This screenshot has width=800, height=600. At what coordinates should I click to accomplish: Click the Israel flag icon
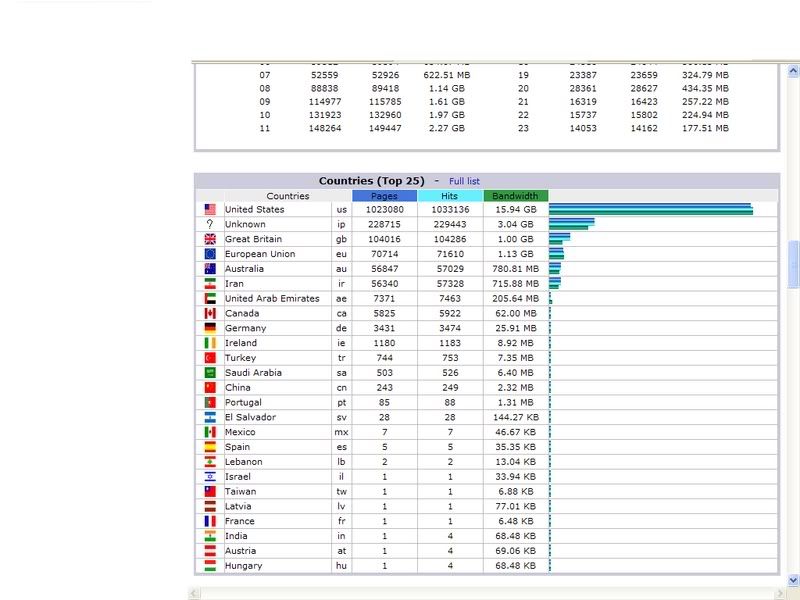click(x=210, y=476)
